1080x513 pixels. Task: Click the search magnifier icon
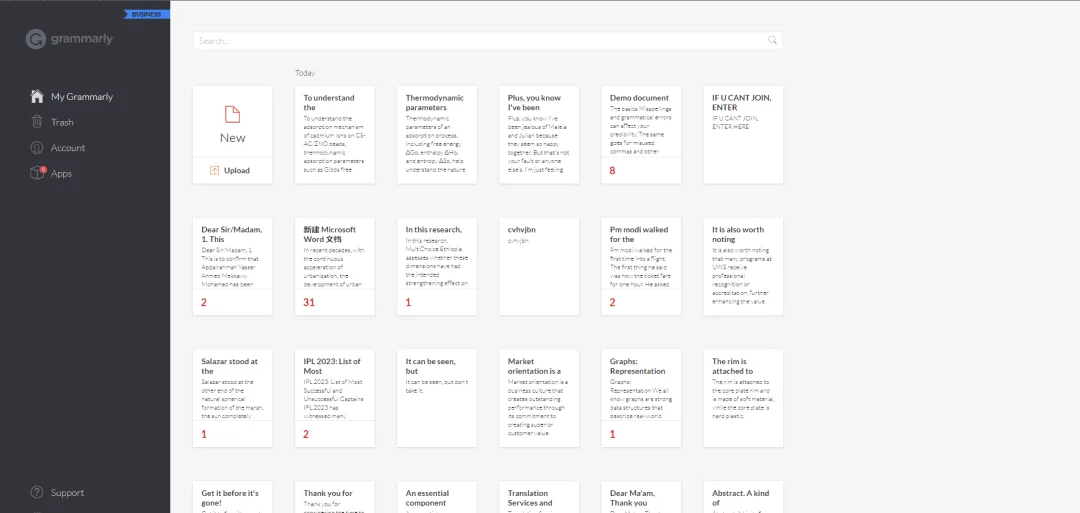[773, 41]
